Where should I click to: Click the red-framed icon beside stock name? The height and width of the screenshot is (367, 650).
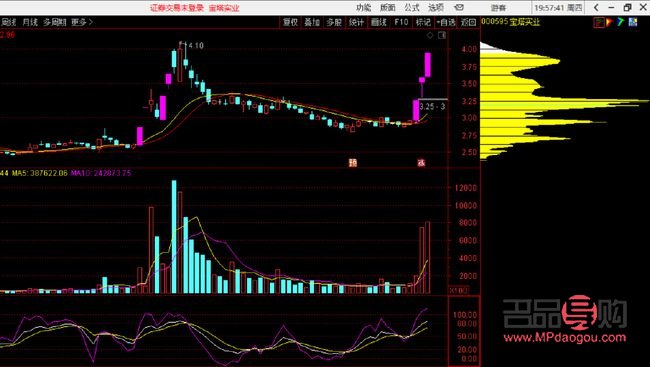tap(599, 22)
